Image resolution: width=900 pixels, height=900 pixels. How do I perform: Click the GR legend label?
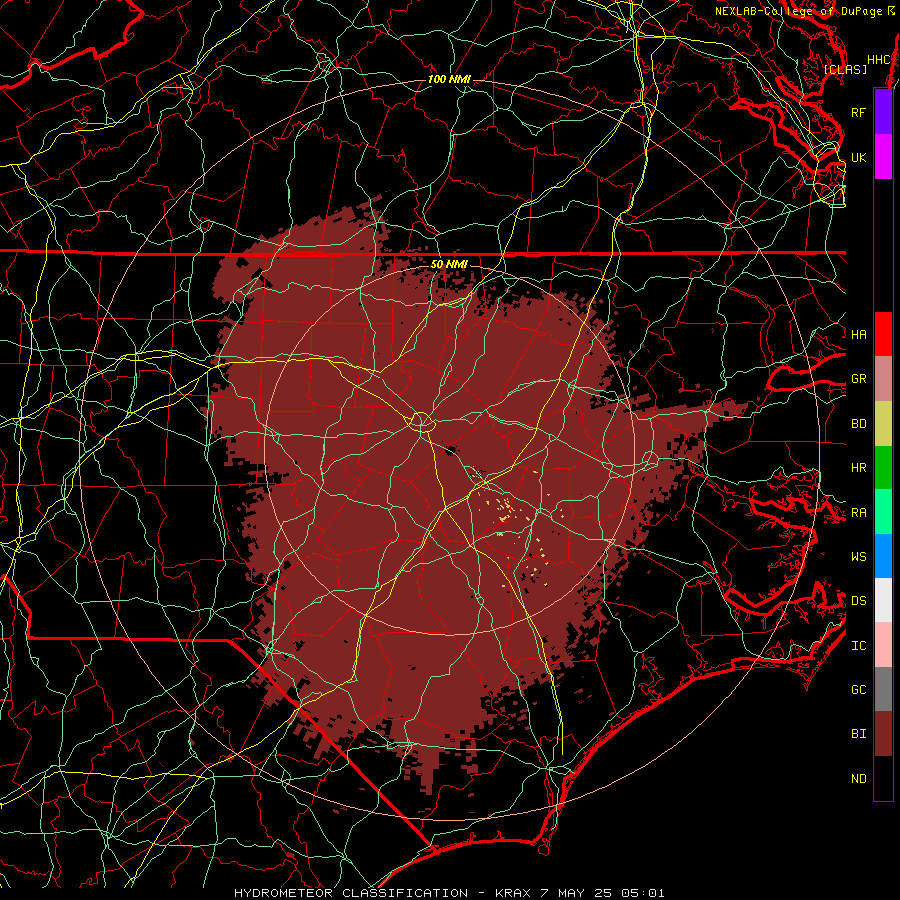[x=859, y=378]
